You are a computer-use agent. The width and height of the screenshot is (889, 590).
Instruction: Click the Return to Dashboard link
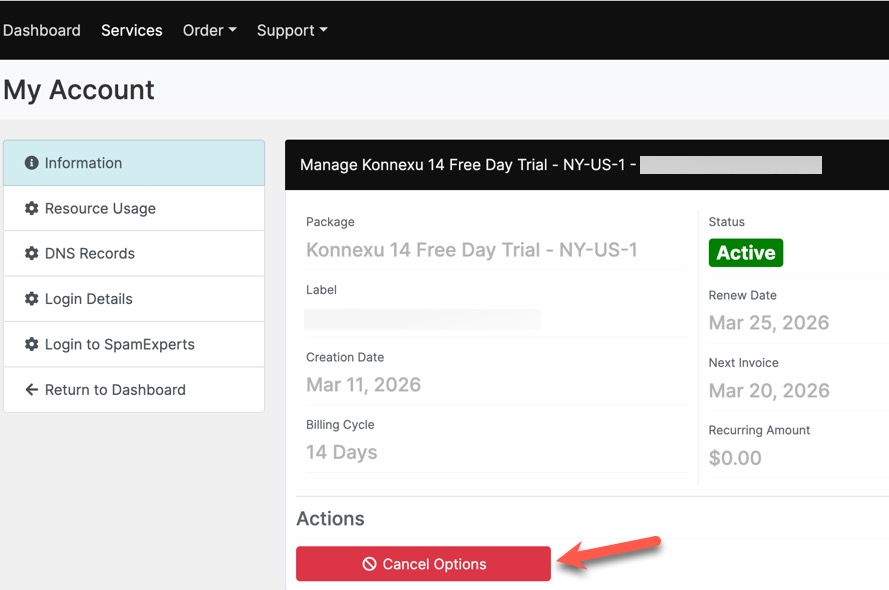115,390
